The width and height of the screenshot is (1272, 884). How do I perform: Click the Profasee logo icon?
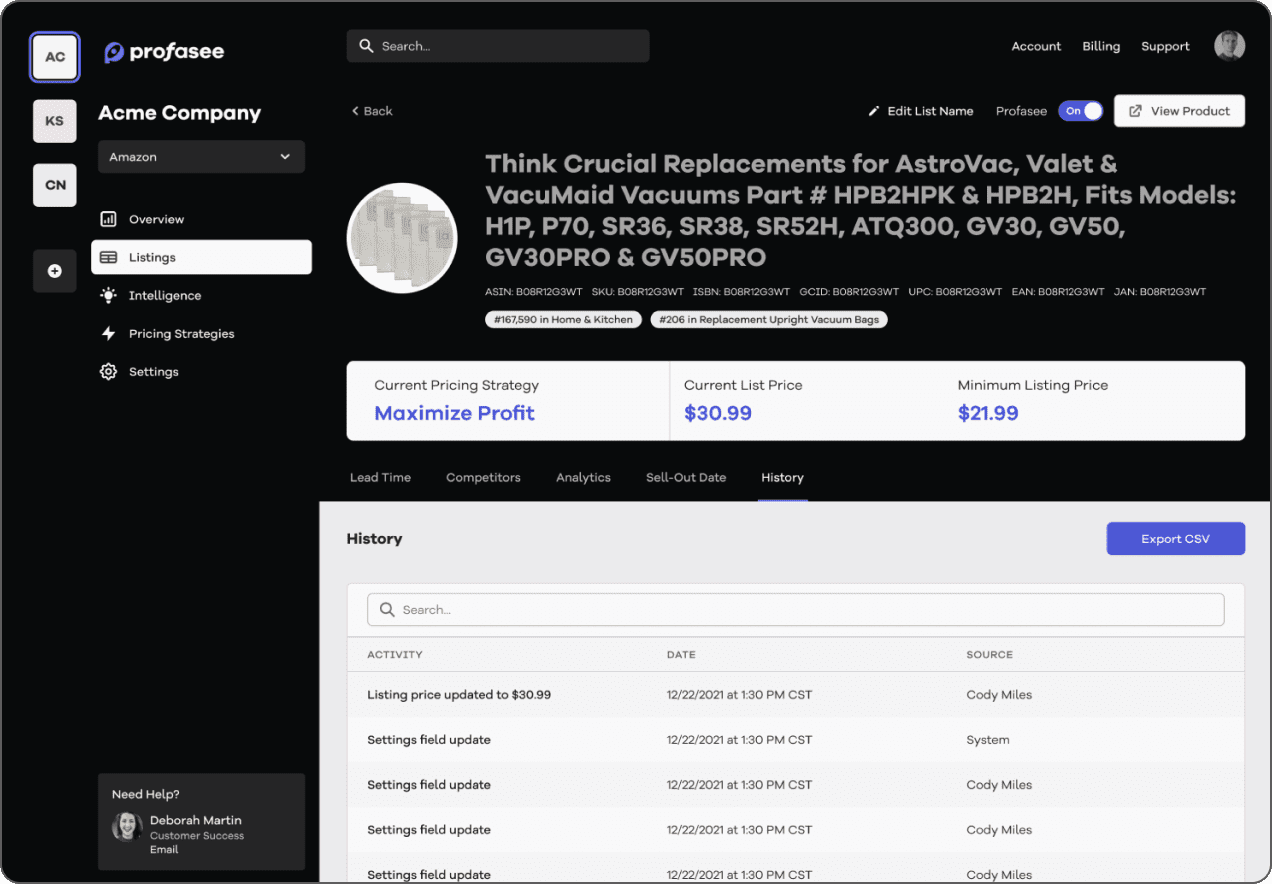(x=114, y=52)
